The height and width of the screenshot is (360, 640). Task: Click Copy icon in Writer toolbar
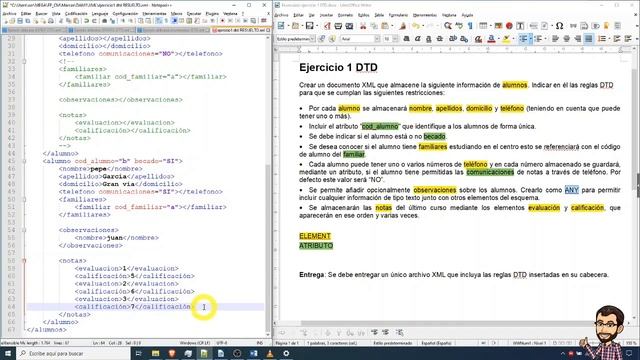point(374,26)
